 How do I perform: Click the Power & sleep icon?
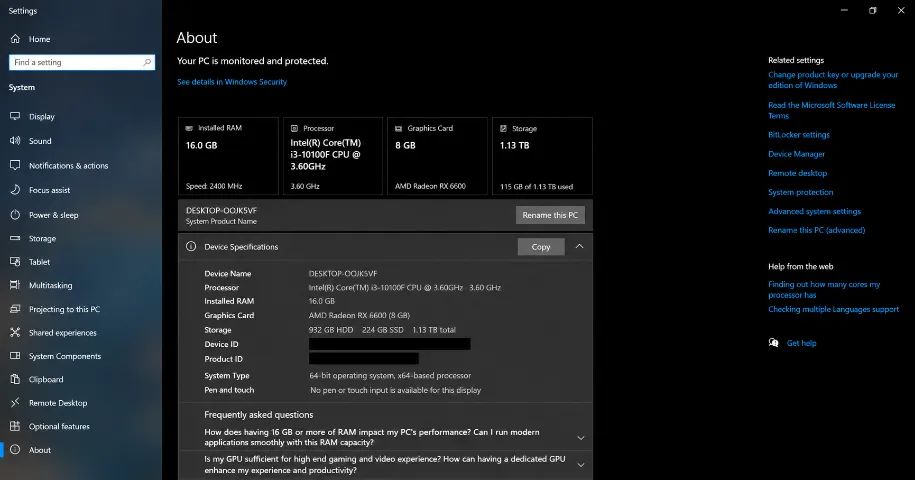[15, 215]
